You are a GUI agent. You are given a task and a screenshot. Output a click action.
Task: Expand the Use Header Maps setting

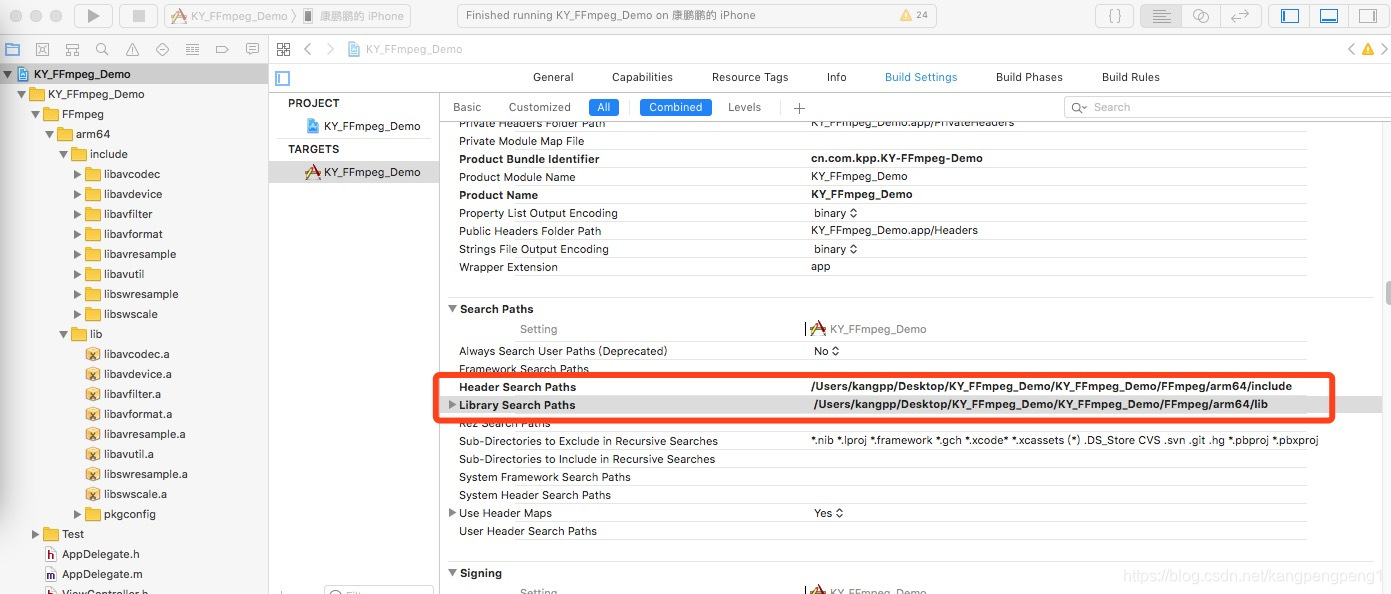click(452, 513)
